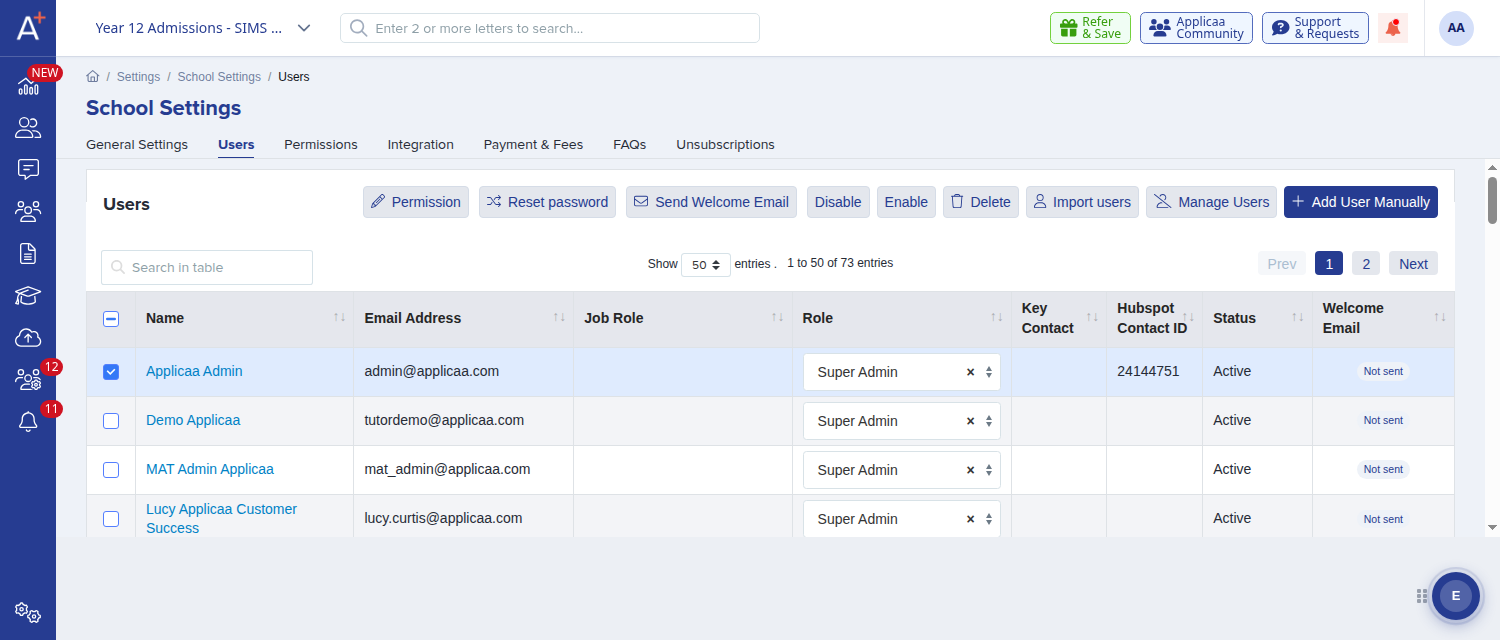The image size is (1500, 640).
Task: Open the dashboard chart icon marked NEW
Action: (x=28, y=86)
